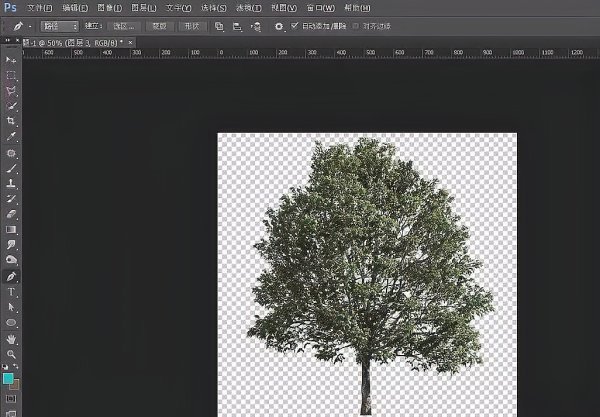Screen dimensions: 600x417
Task: Toggle Quick Mask mode icon
Action: tap(11, 399)
